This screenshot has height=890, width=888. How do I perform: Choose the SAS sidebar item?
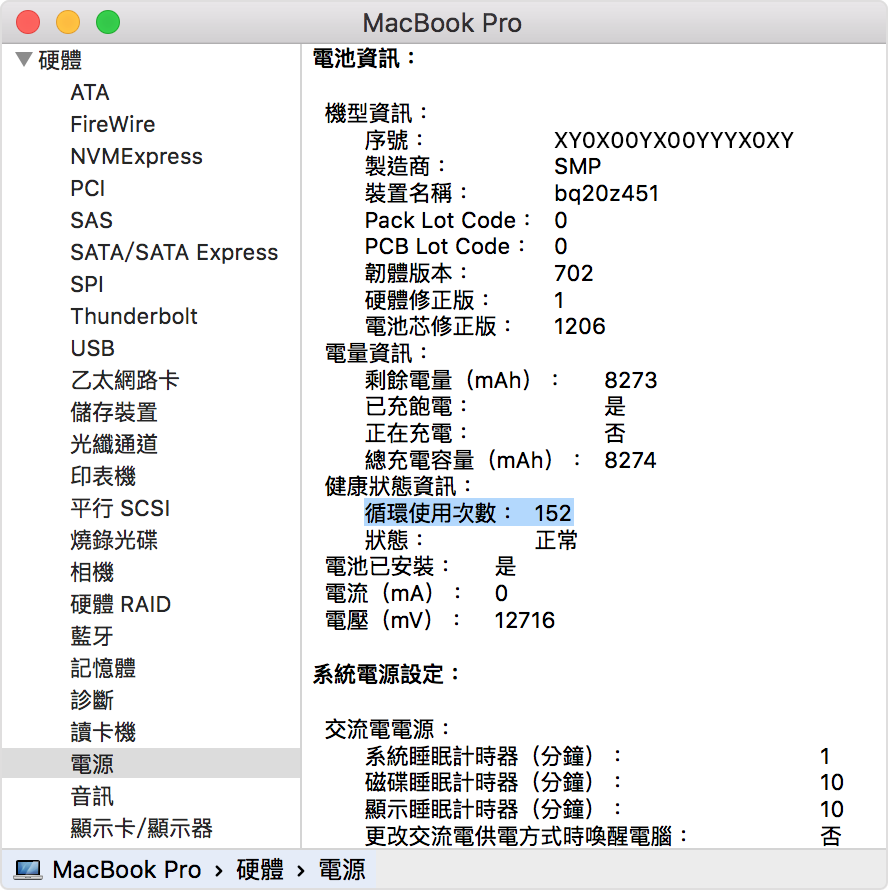point(91,220)
